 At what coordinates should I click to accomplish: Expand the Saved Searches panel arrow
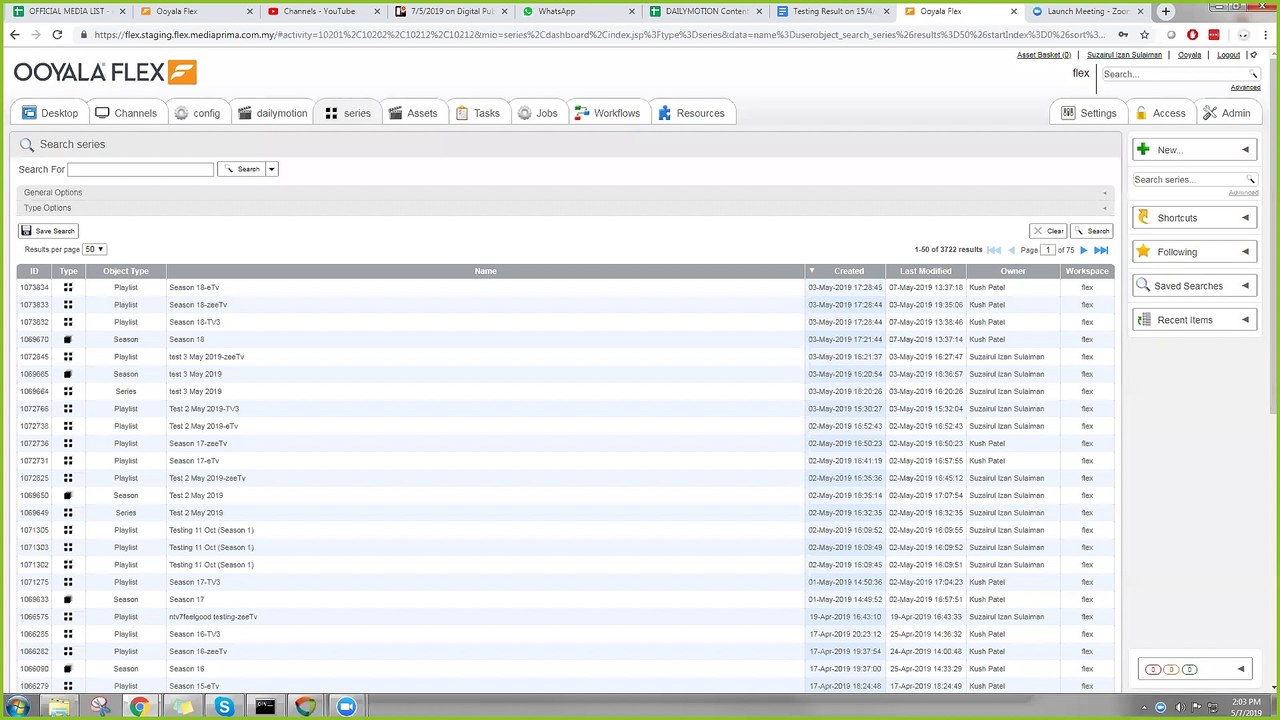point(1245,286)
